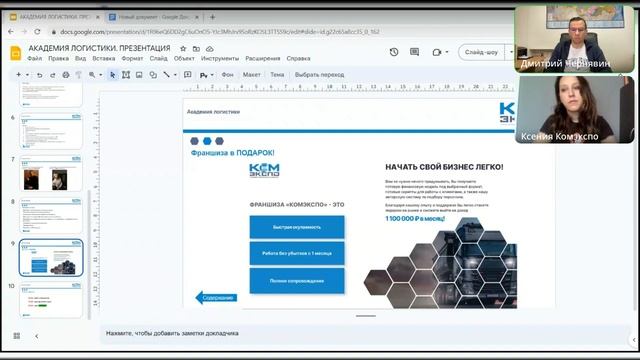Add a comment from toolbar
This screenshot has height=360, width=640.
[188, 75]
